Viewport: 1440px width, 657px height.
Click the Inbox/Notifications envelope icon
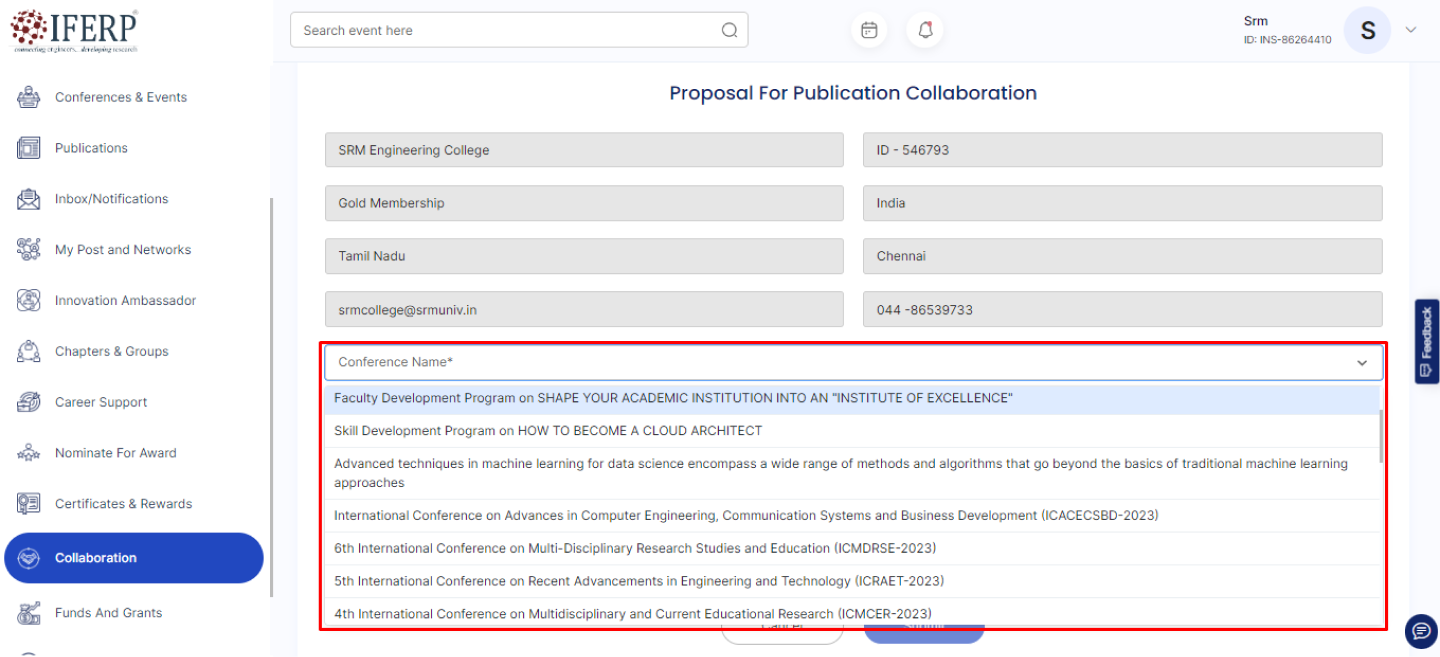[x=28, y=199]
